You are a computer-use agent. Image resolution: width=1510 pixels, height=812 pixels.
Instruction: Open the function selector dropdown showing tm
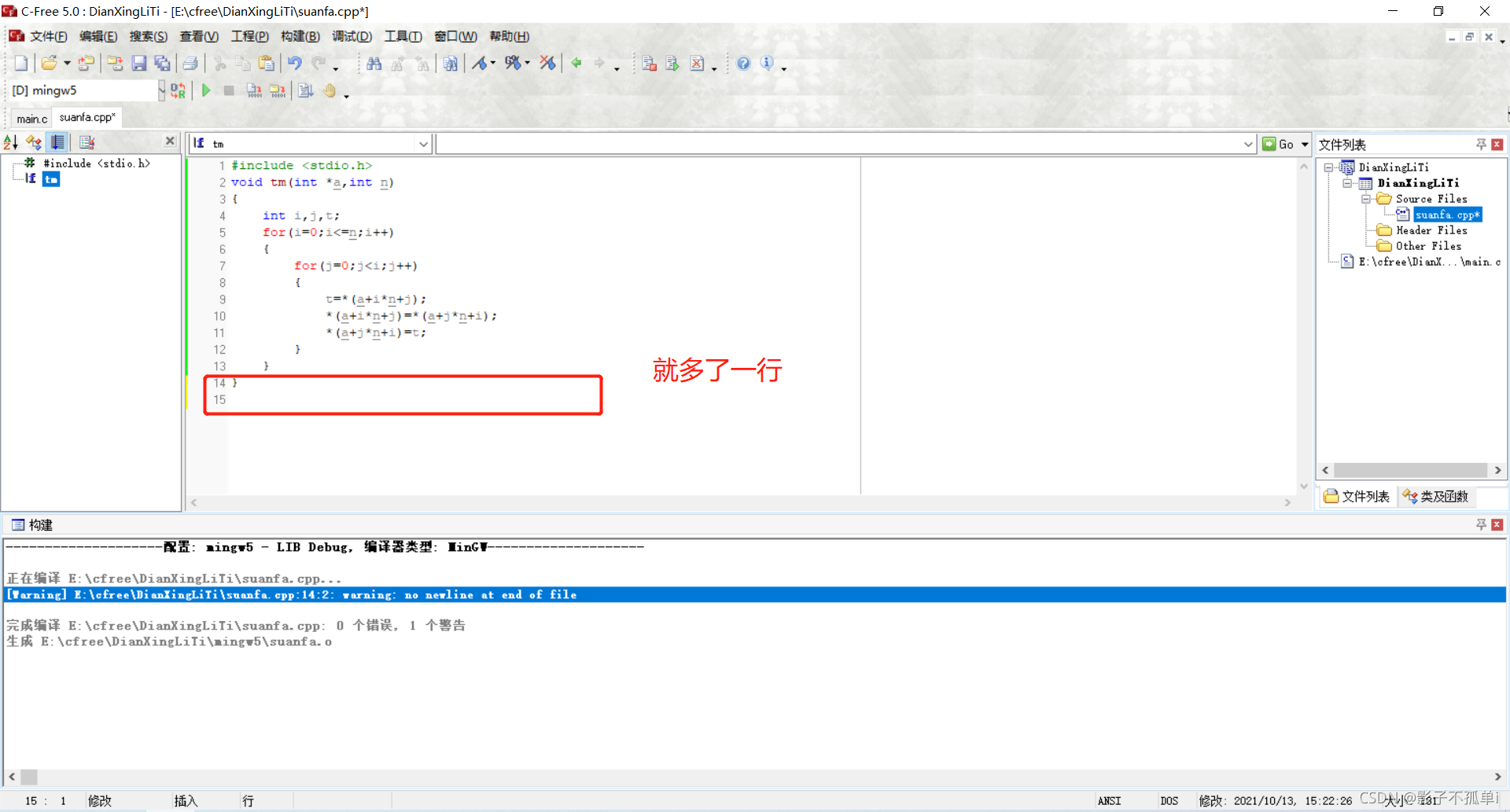(423, 144)
